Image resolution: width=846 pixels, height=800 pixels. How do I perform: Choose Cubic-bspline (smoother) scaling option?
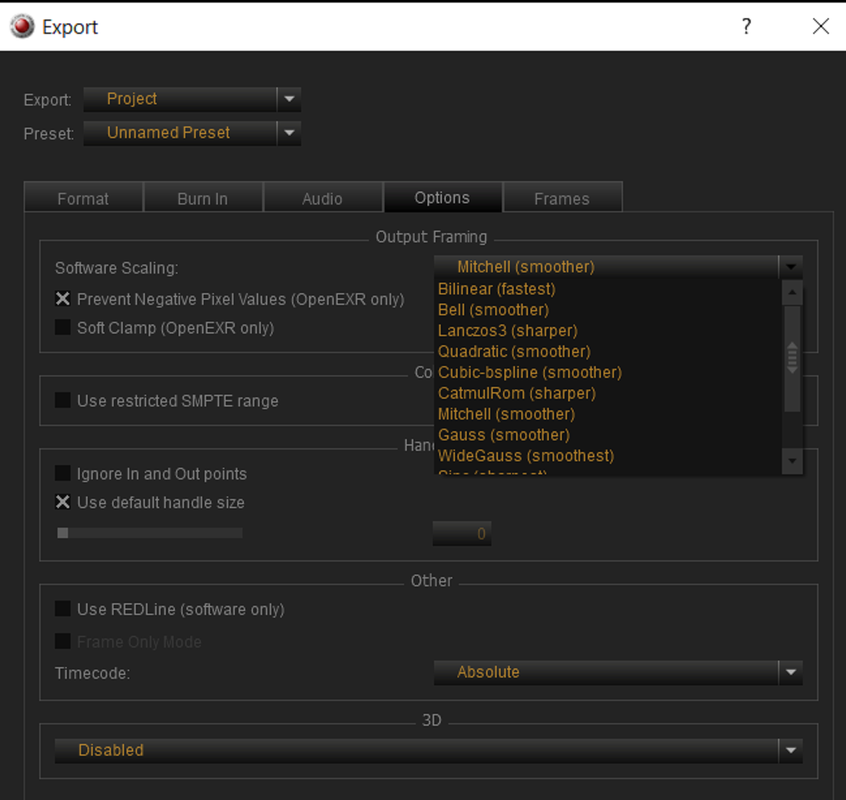pyautogui.click(x=608, y=373)
